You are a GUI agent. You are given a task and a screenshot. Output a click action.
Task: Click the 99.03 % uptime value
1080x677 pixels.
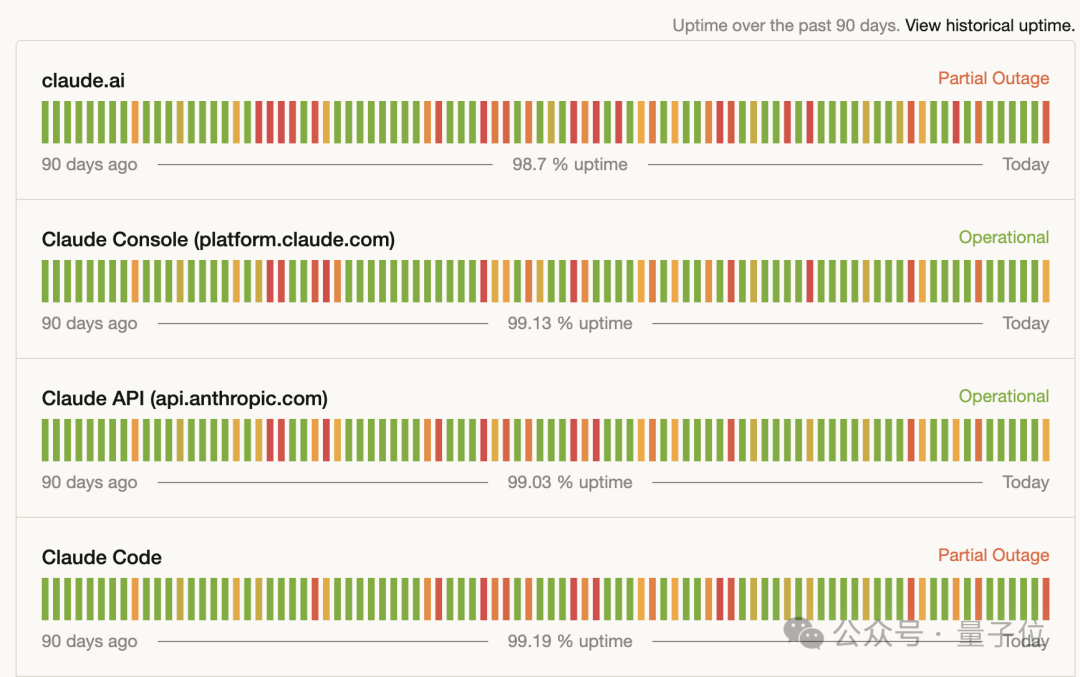click(570, 483)
